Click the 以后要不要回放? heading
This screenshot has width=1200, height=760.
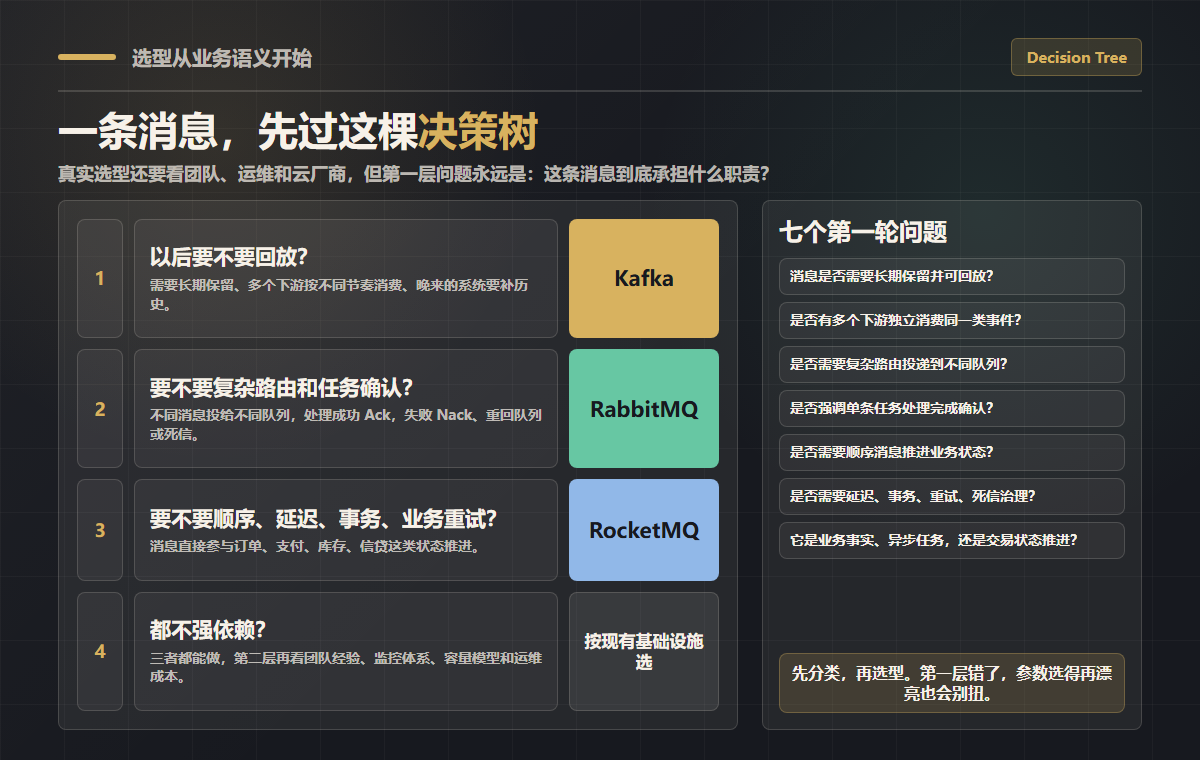point(229,257)
